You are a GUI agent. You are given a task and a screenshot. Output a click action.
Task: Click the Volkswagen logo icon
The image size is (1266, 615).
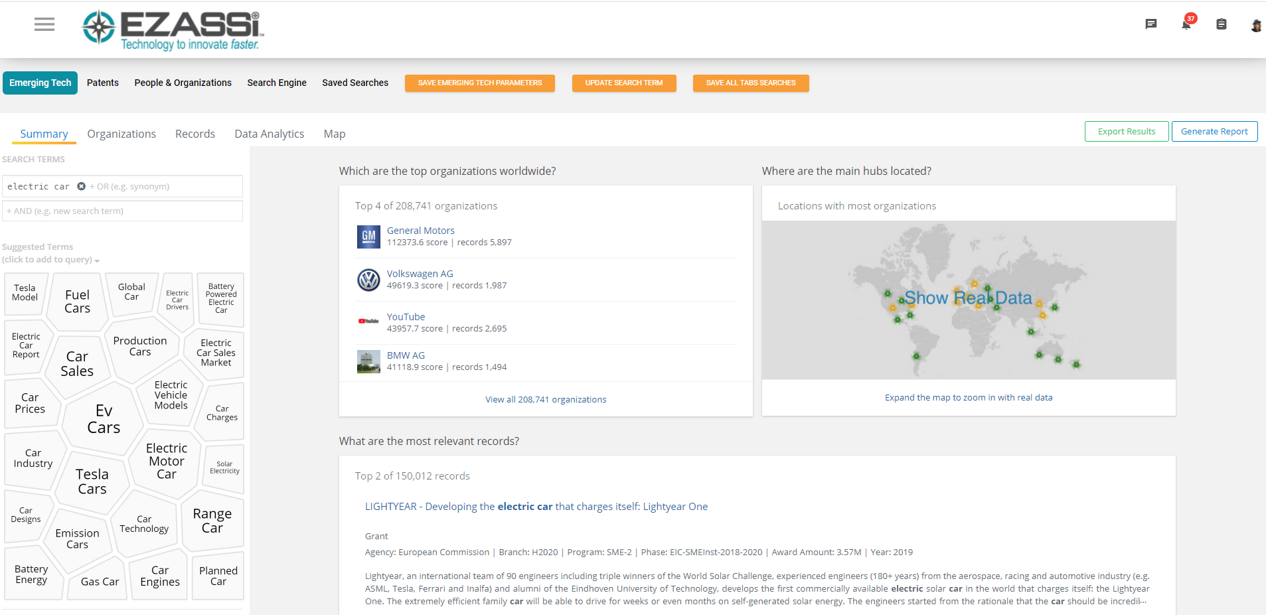[x=368, y=280]
